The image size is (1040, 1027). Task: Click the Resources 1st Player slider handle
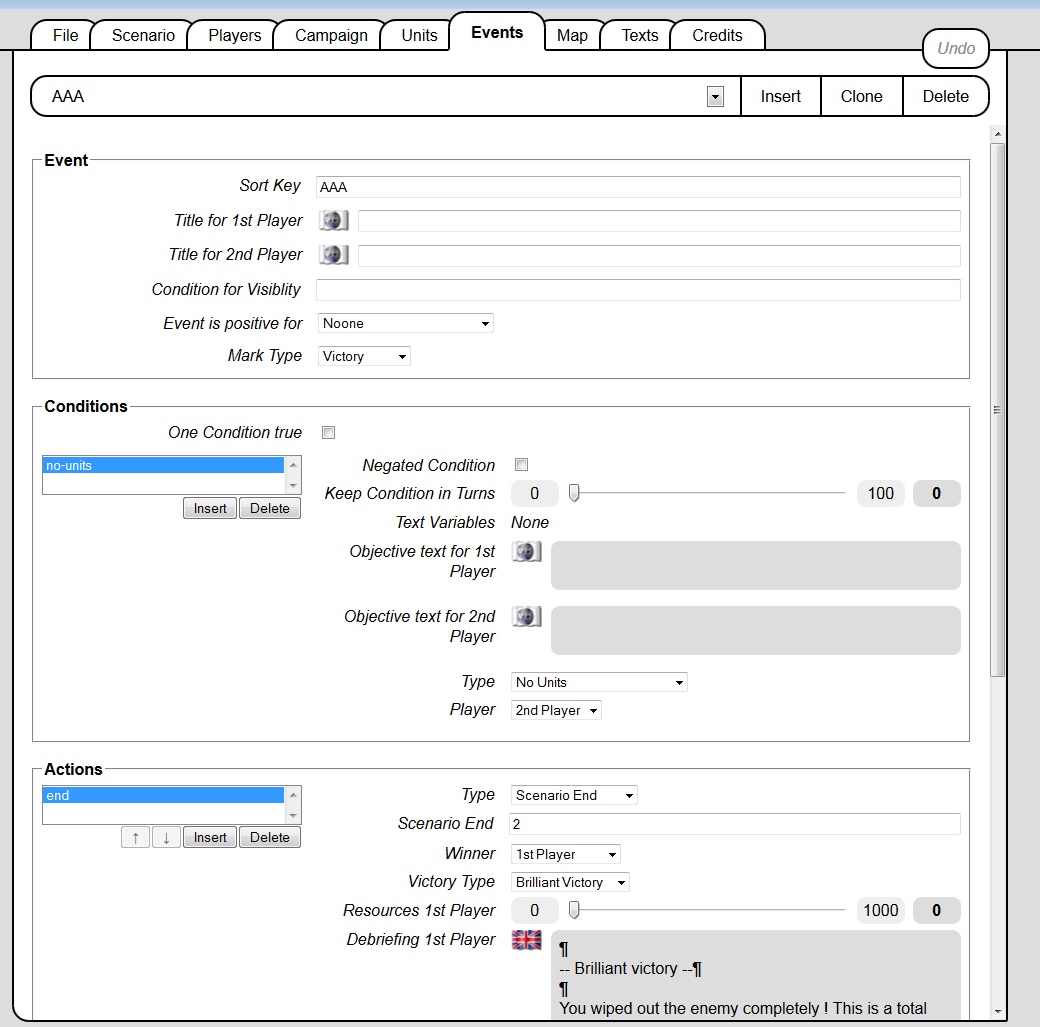[574, 910]
